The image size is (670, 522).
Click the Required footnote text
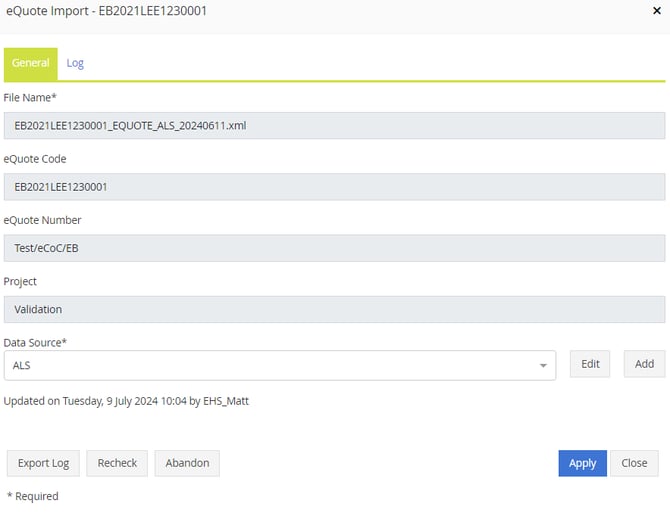pyautogui.click(x=33, y=496)
